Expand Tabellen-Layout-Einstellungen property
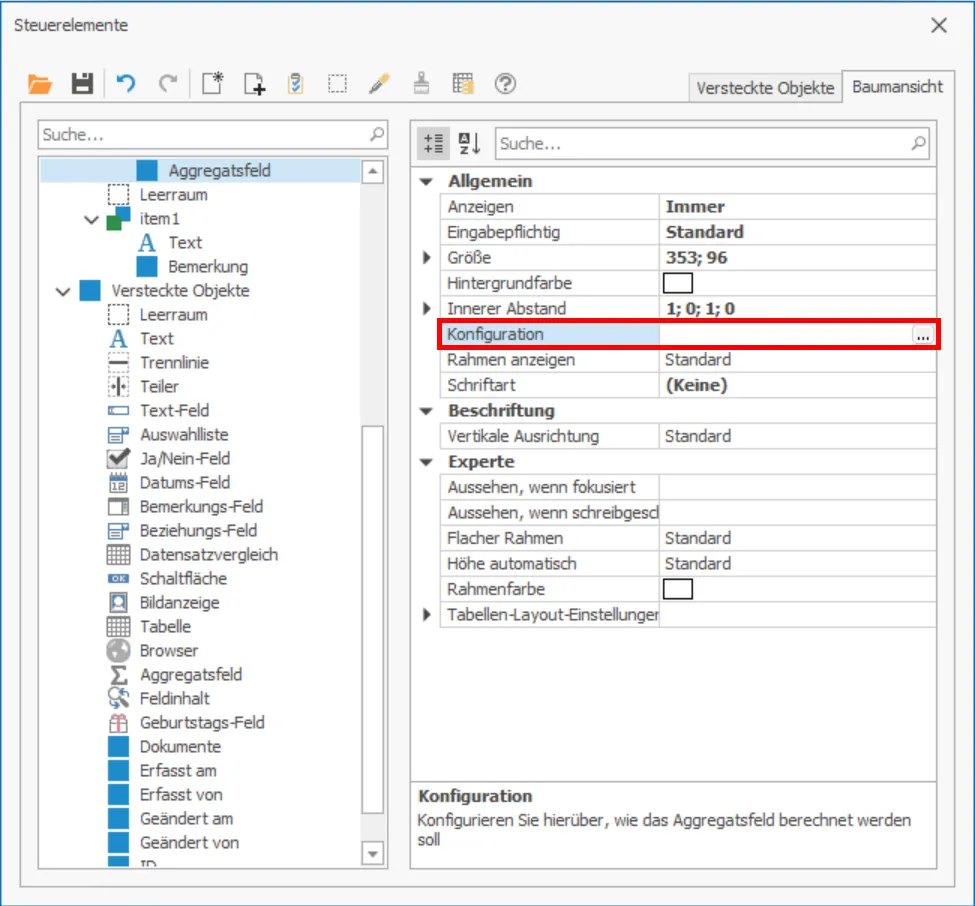Screen dimensions: 975x906 [x=427, y=614]
